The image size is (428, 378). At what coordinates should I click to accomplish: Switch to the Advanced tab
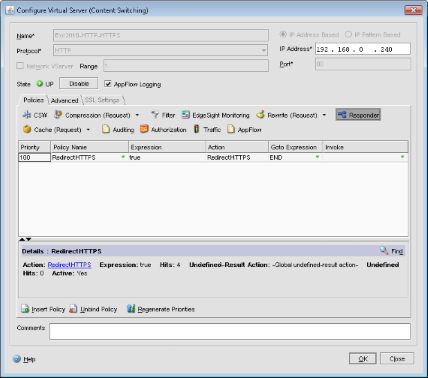coord(64,100)
